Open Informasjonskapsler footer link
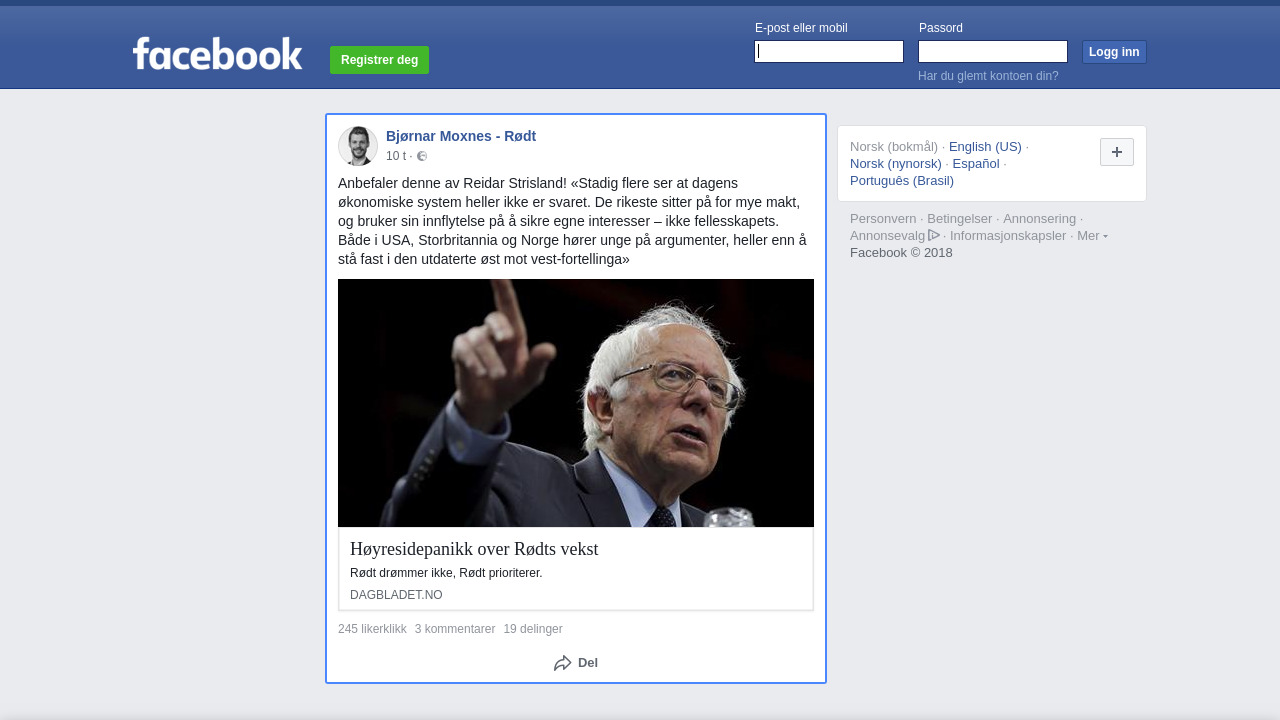 click(x=1008, y=236)
